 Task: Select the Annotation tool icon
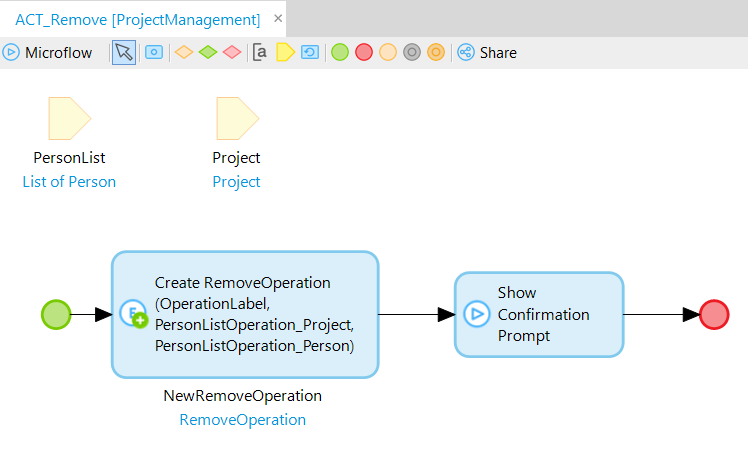[260, 52]
